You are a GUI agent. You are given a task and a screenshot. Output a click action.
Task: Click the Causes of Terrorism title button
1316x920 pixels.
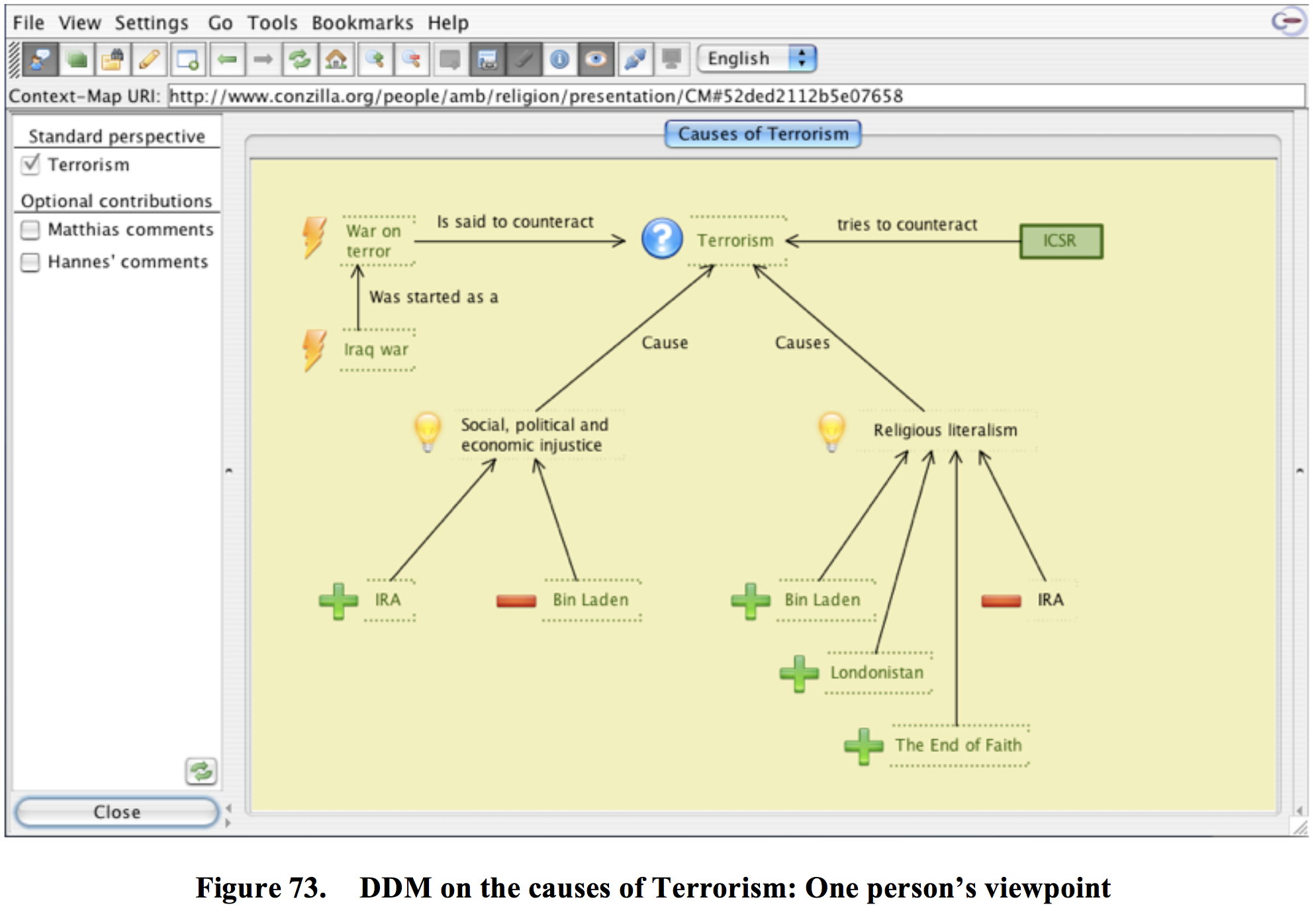[x=763, y=134]
